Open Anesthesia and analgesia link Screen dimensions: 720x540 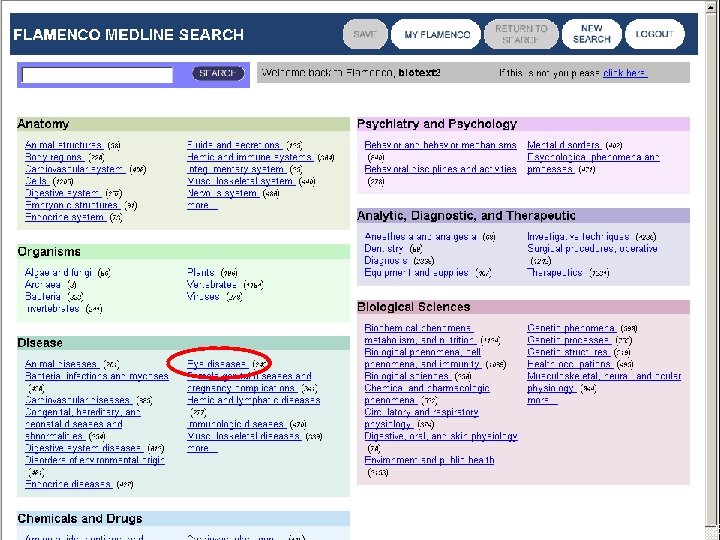point(421,236)
